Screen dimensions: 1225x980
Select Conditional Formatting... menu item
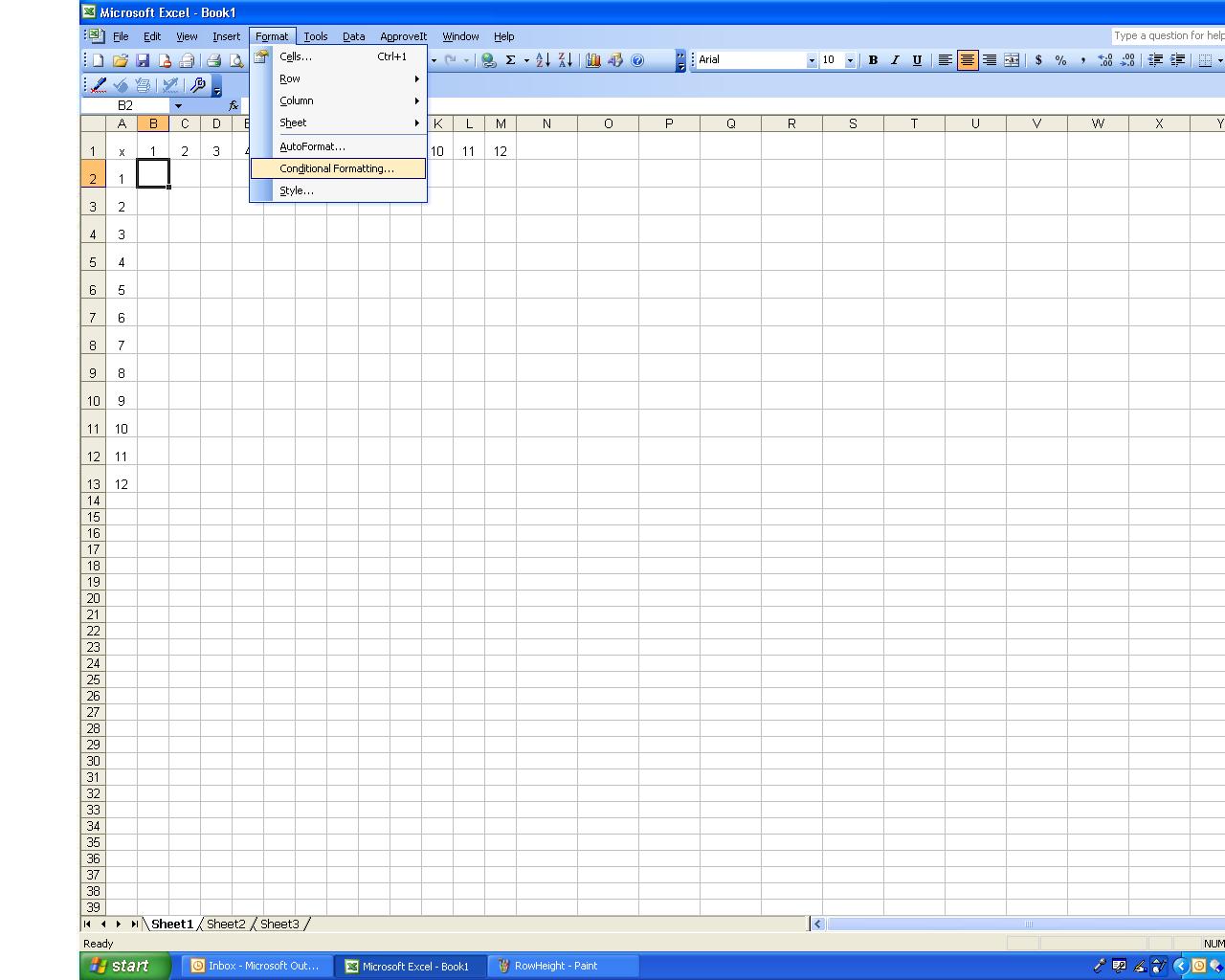pos(338,168)
